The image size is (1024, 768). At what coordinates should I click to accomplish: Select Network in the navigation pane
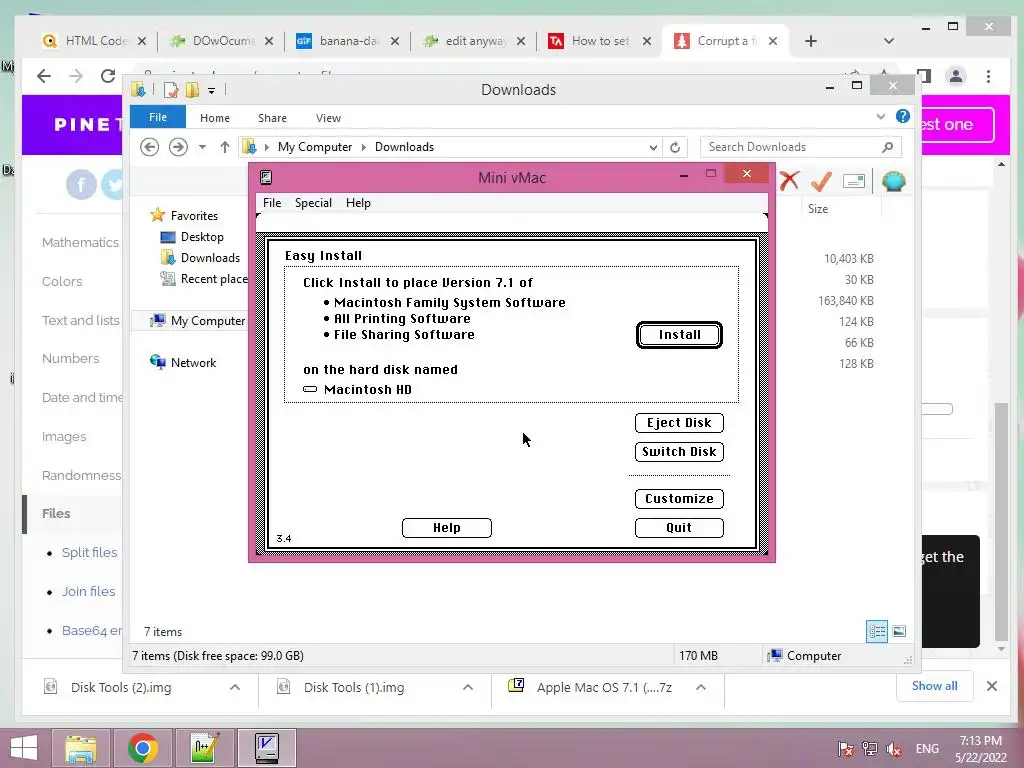pyautogui.click(x=184, y=362)
